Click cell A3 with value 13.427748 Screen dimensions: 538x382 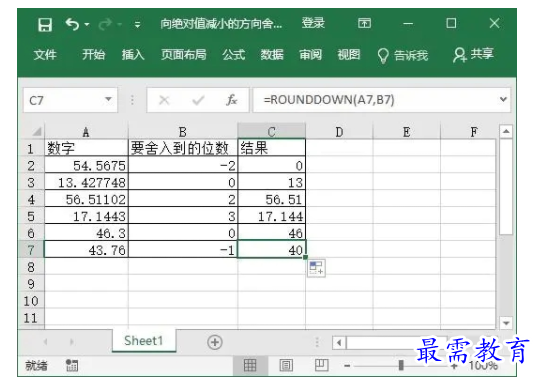click(86, 182)
